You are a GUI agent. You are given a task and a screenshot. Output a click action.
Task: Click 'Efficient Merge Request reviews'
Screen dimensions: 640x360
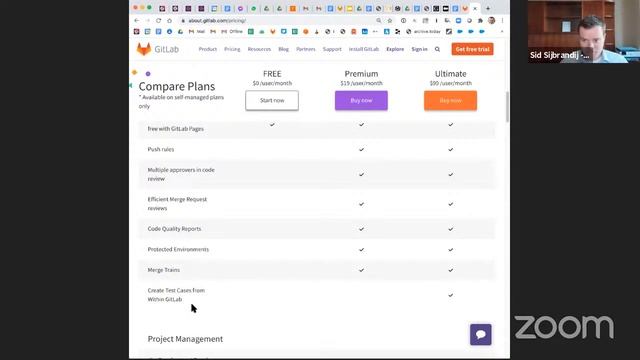pyautogui.click(x=177, y=204)
